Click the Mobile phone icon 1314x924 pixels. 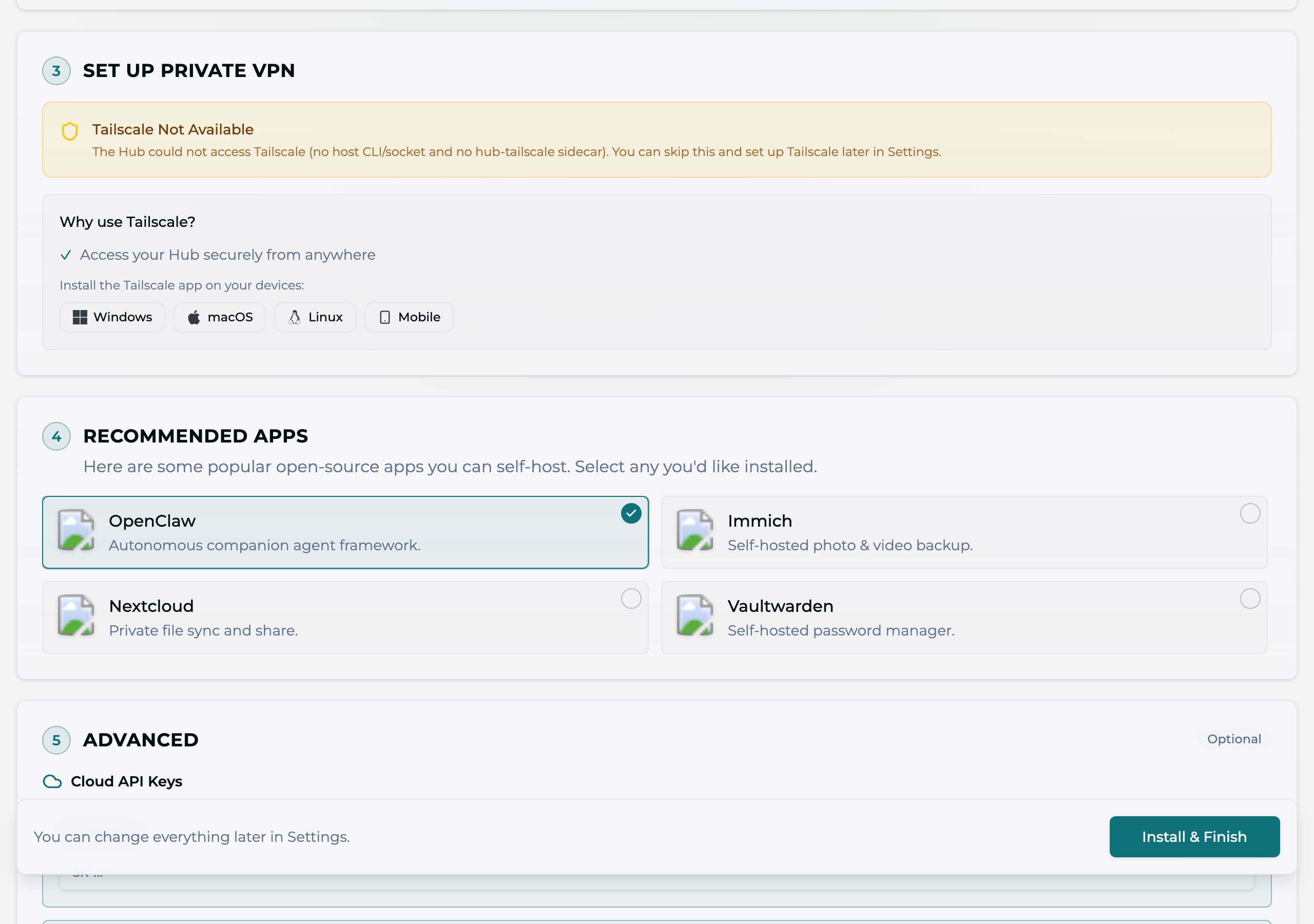click(x=385, y=317)
